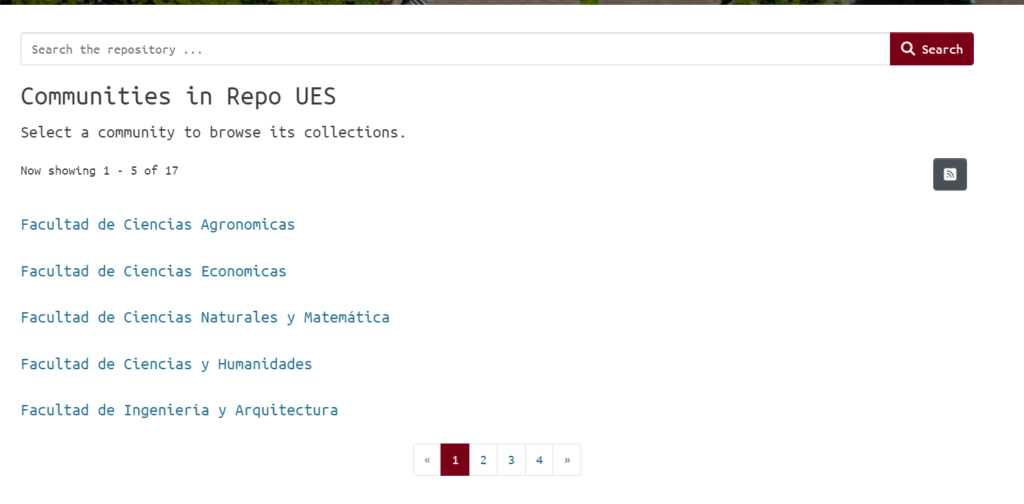Select pagination page 2

[x=483, y=460]
